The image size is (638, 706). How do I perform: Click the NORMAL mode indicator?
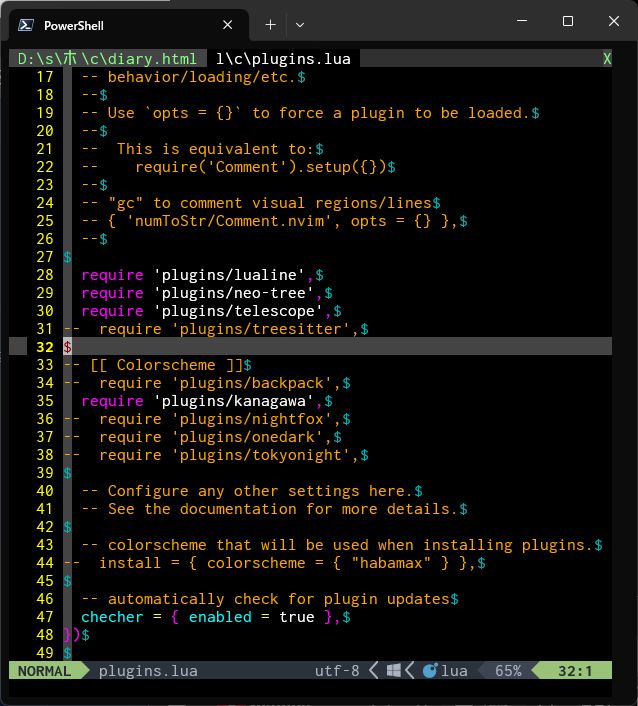tap(44, 671)
